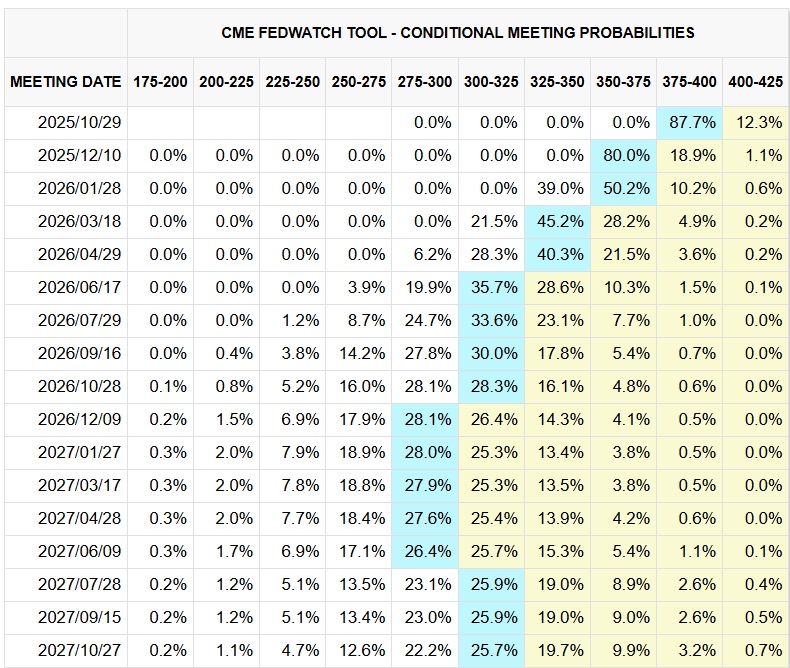Select the 2026/12/09 row's 28.1% cell
This screenshot has height=668, width=790.
coord(425,419)
